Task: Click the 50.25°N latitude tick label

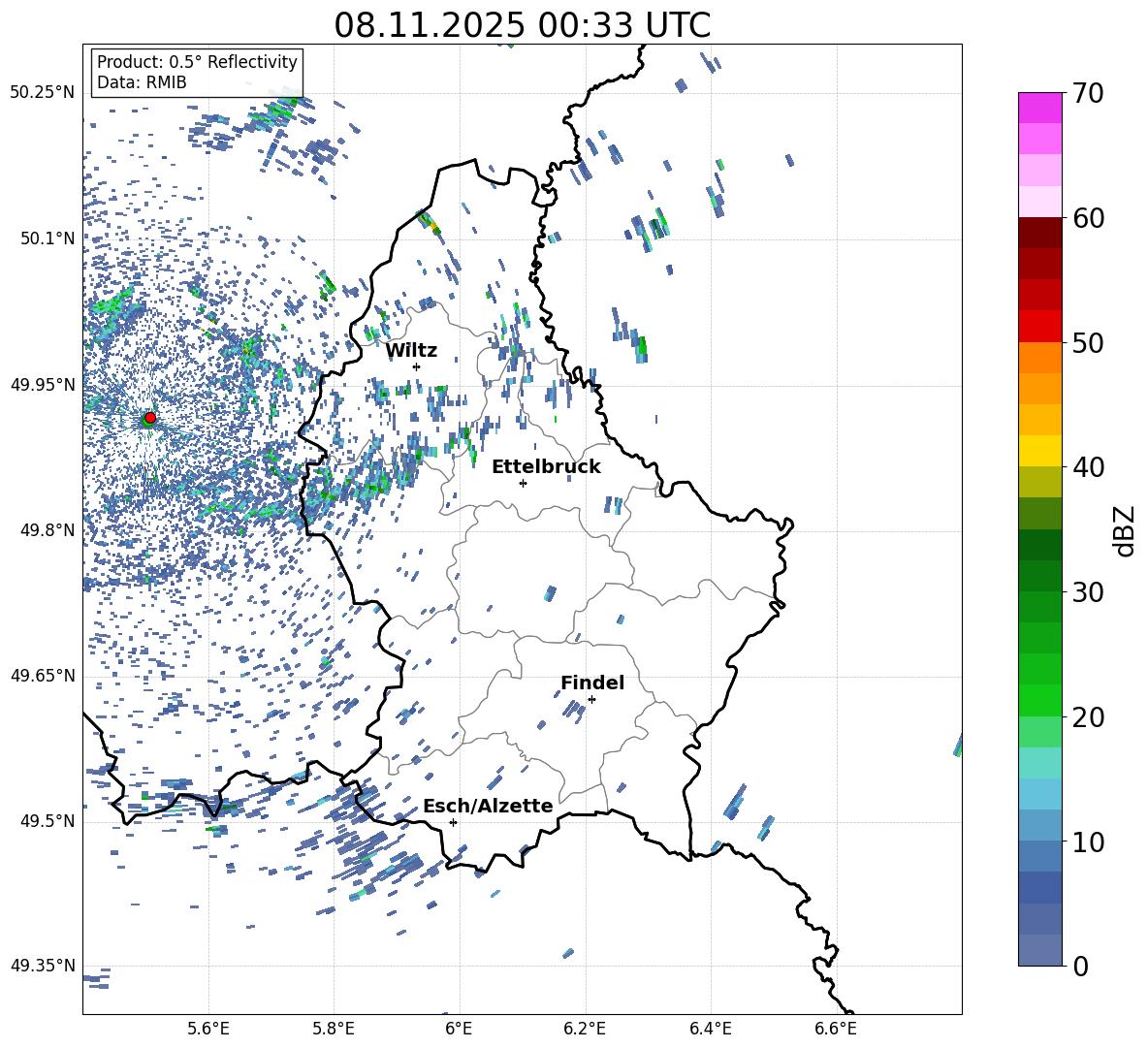Action: coord(43,93)
